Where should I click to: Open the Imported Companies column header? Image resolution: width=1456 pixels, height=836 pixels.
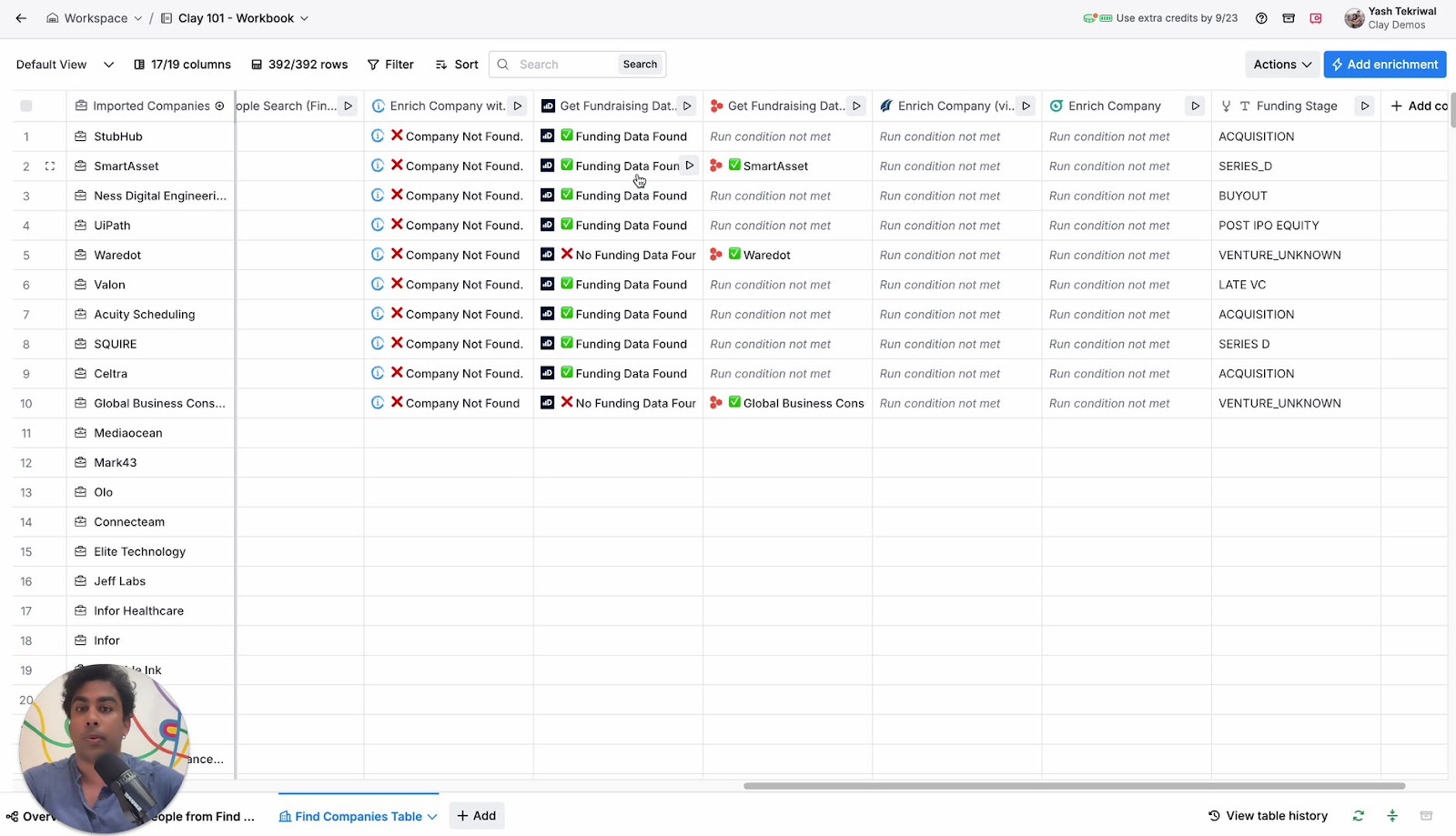pyautogui.click(x=150, y=106)
